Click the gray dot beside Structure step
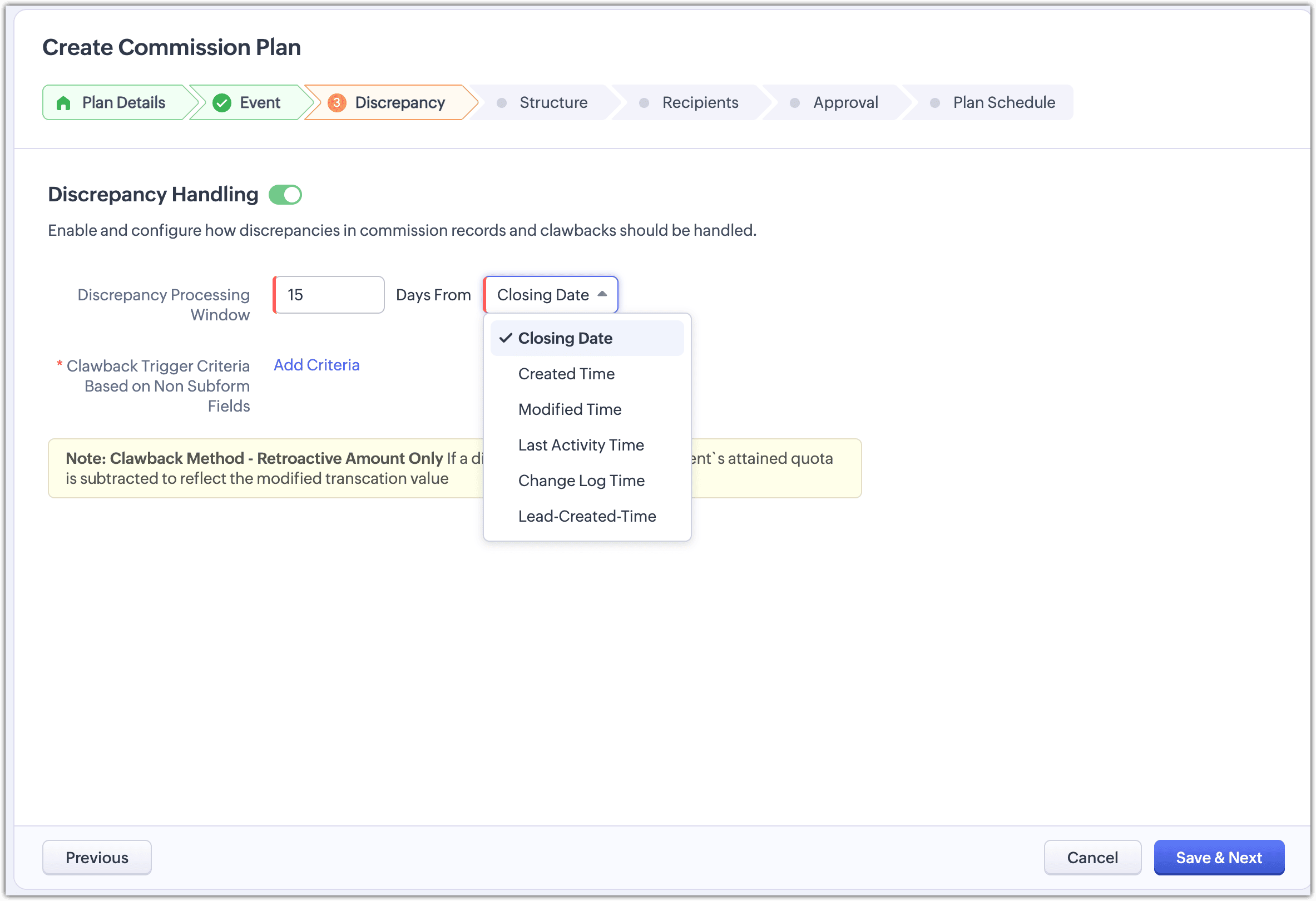This screenshot has height=901, width=1316. click(502, 103)
